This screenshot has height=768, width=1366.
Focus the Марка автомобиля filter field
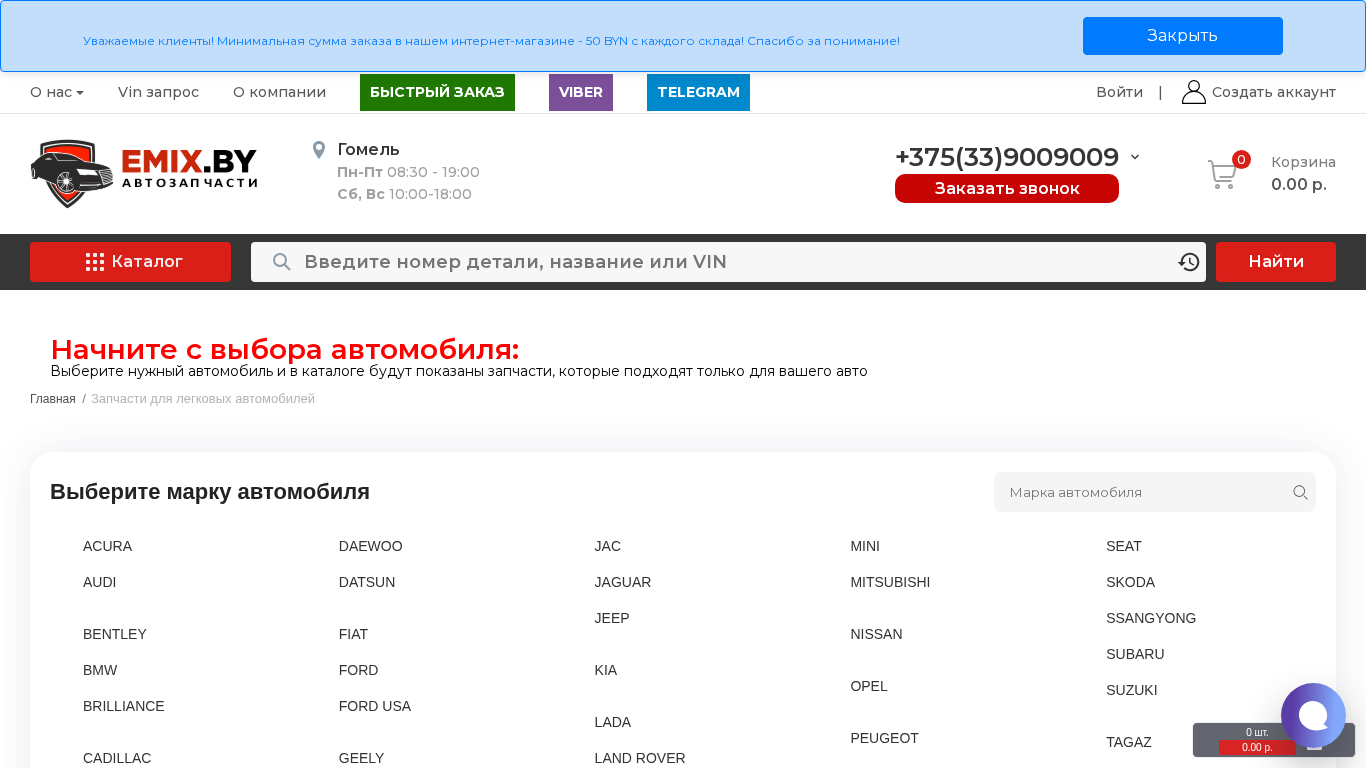point(1155,492)
